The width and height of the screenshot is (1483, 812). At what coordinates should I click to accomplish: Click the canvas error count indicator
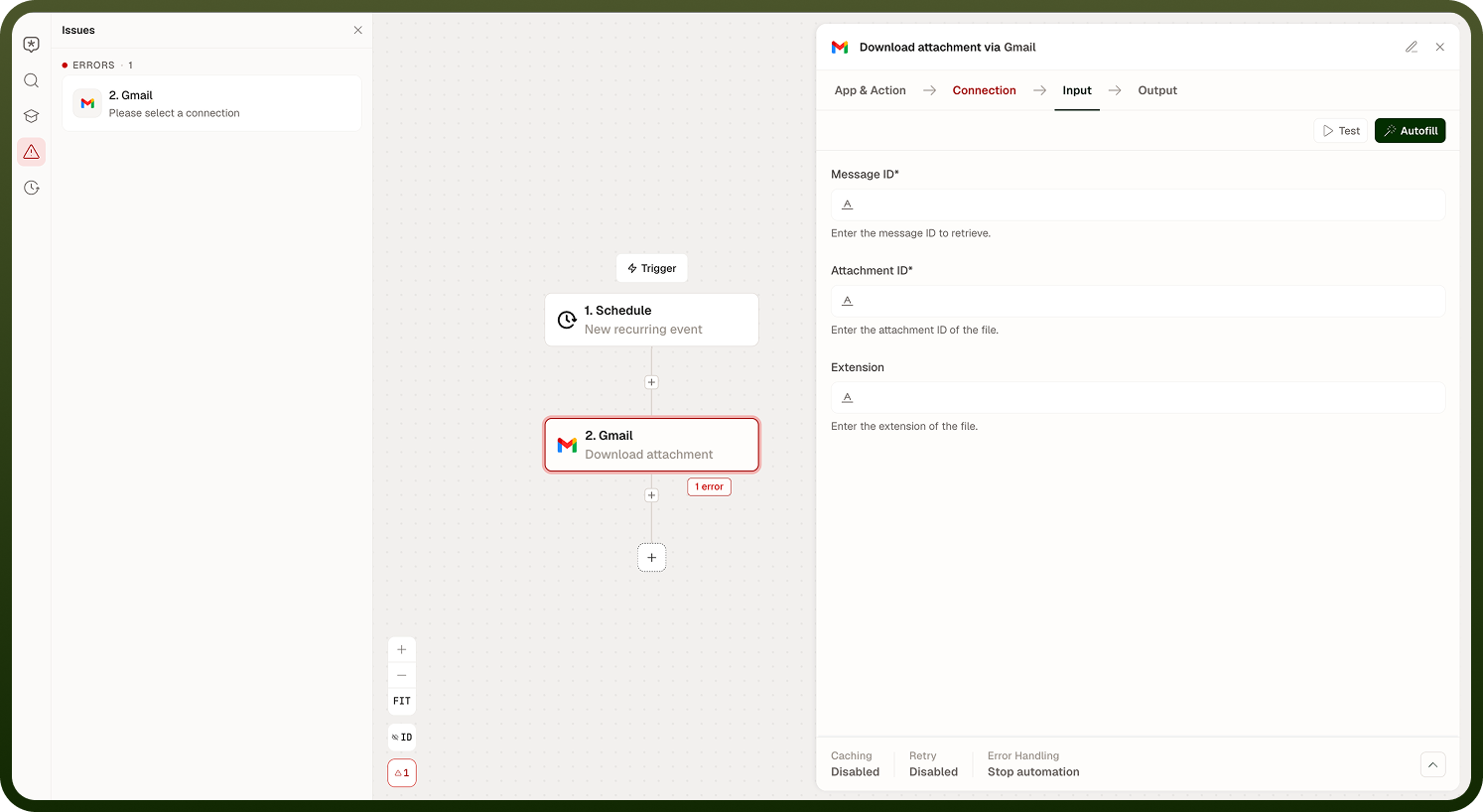[x=402, y=773]
